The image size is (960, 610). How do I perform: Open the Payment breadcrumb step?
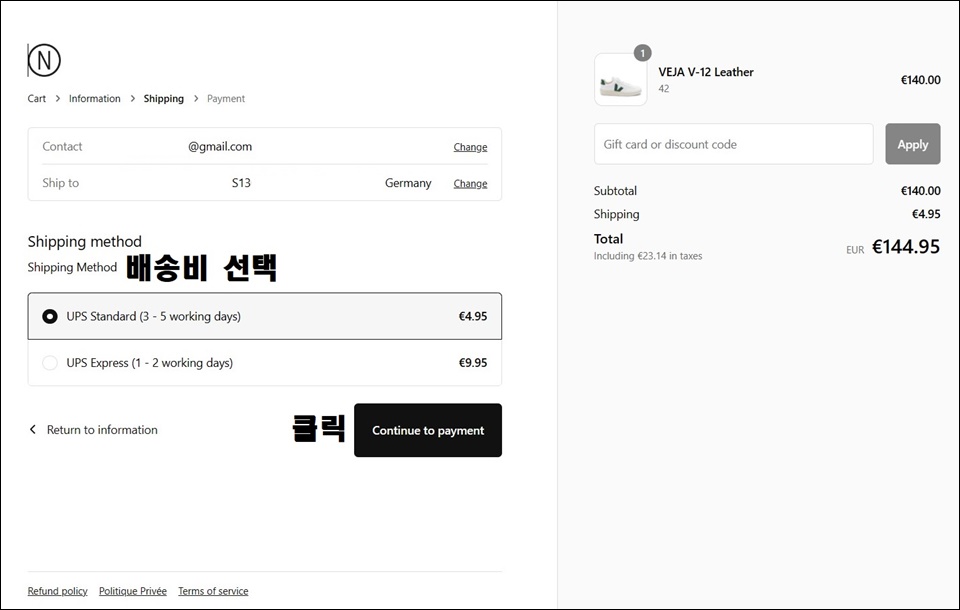tap(226, 99)
